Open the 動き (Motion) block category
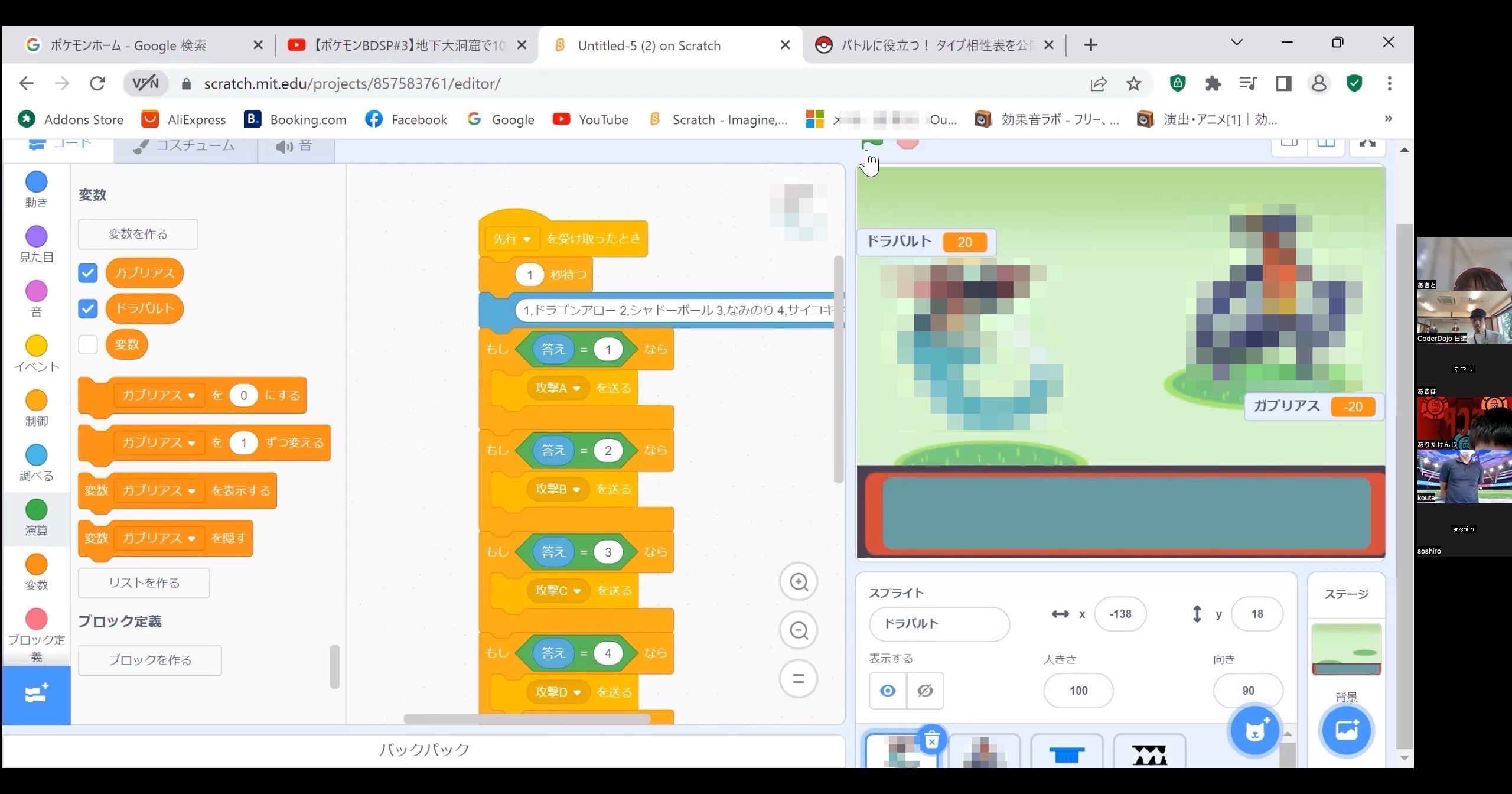 click(x=36, y=190)
